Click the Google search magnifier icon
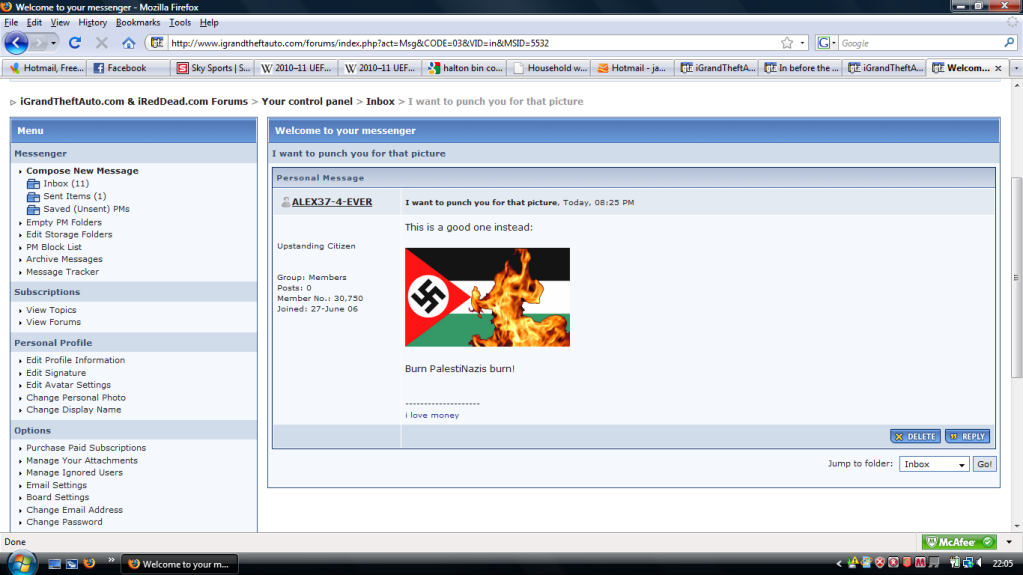The image size is (1023, 575). 1009,43
